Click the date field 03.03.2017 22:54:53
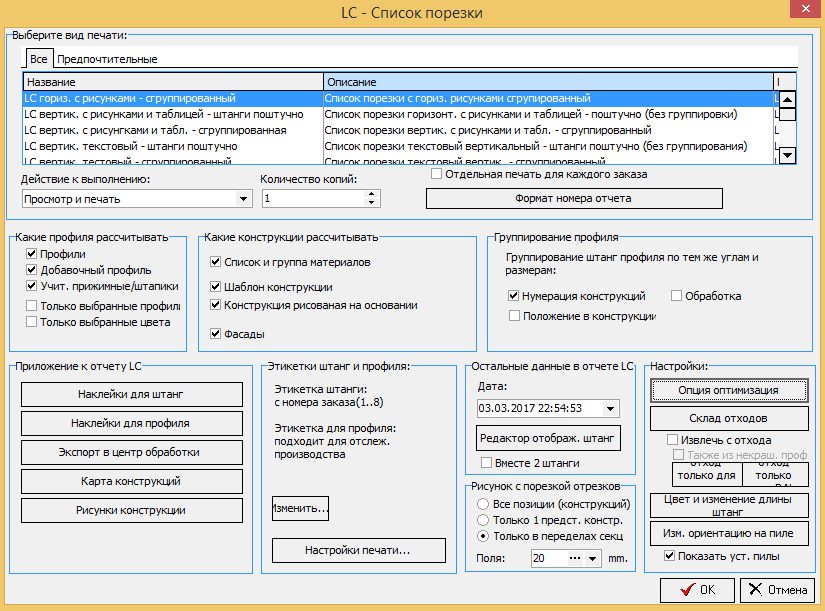Image resolution: width=825 pixels, height=611 pixels. pyautogui.click(x=539, y=408)
